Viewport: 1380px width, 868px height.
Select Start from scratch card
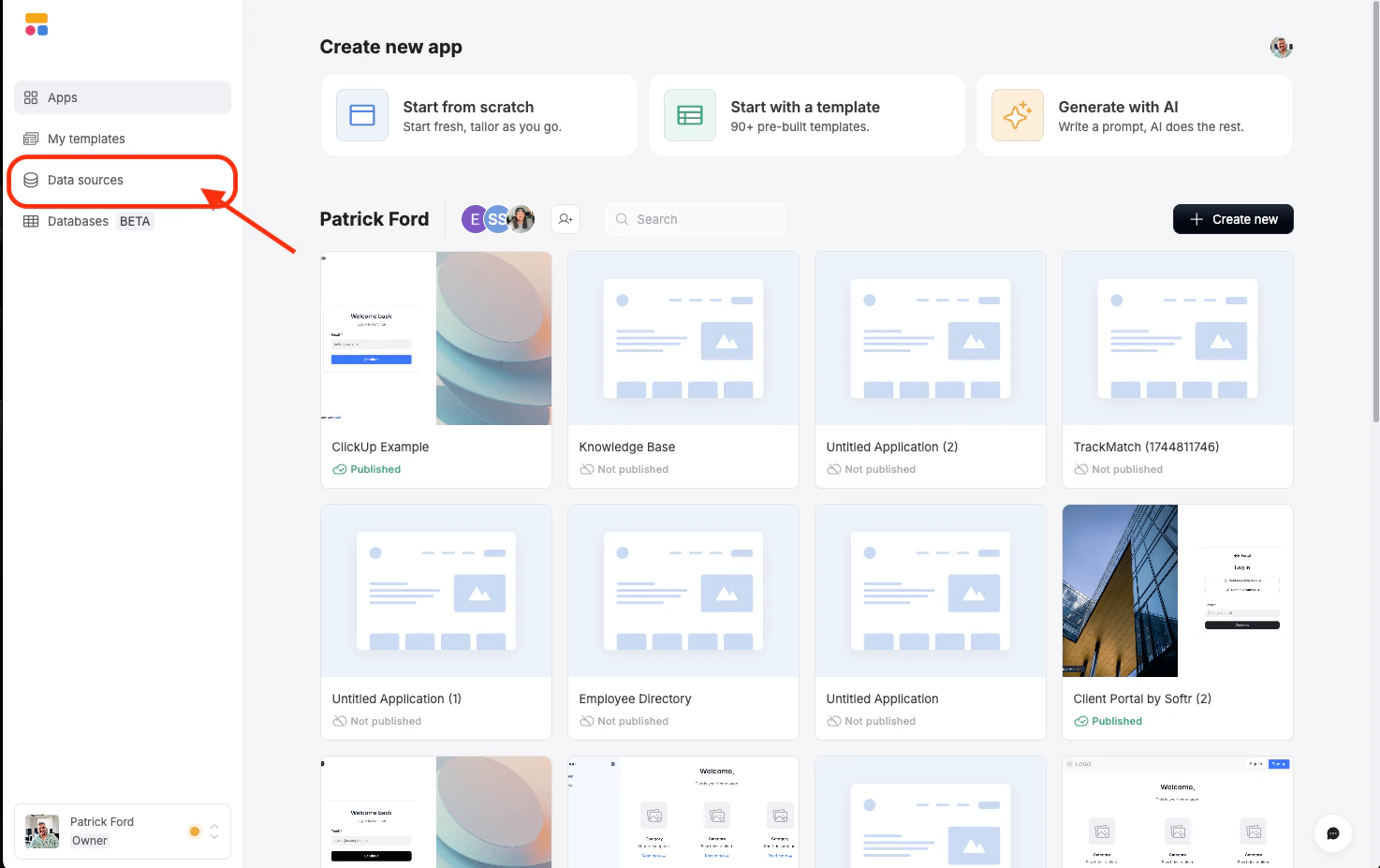478,115
